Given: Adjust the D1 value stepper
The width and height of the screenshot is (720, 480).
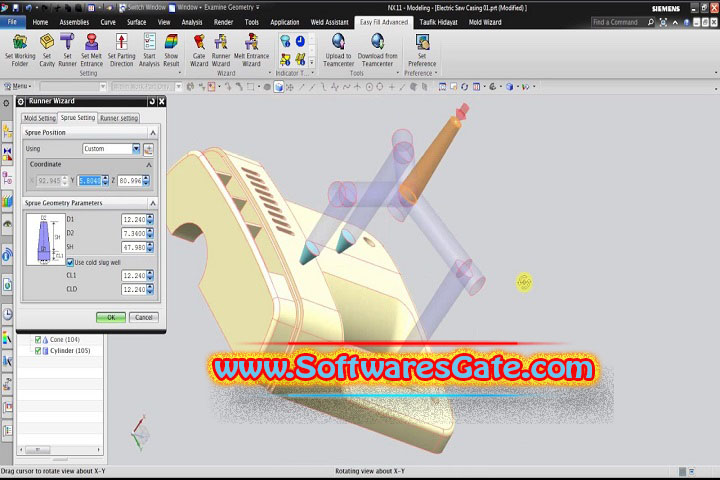Looking at the screenshot, I should (x=150, y=220).
